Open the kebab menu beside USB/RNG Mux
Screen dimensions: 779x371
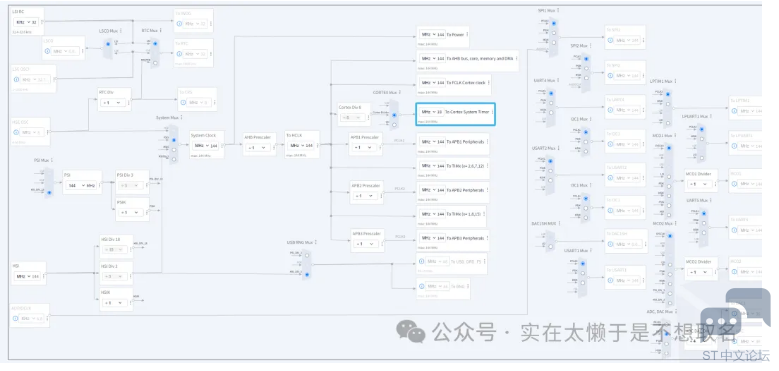[x=316, y=242]
